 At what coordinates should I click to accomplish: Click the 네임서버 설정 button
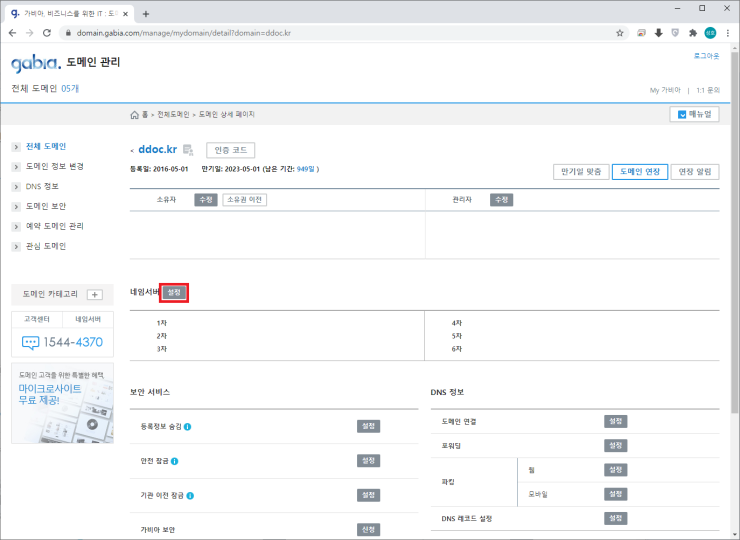175,292
